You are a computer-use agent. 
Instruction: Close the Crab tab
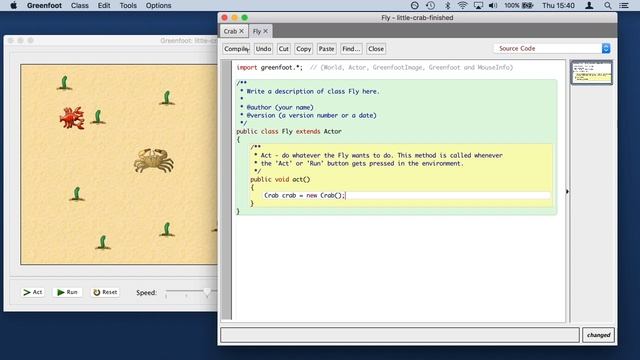click(242, 31)
